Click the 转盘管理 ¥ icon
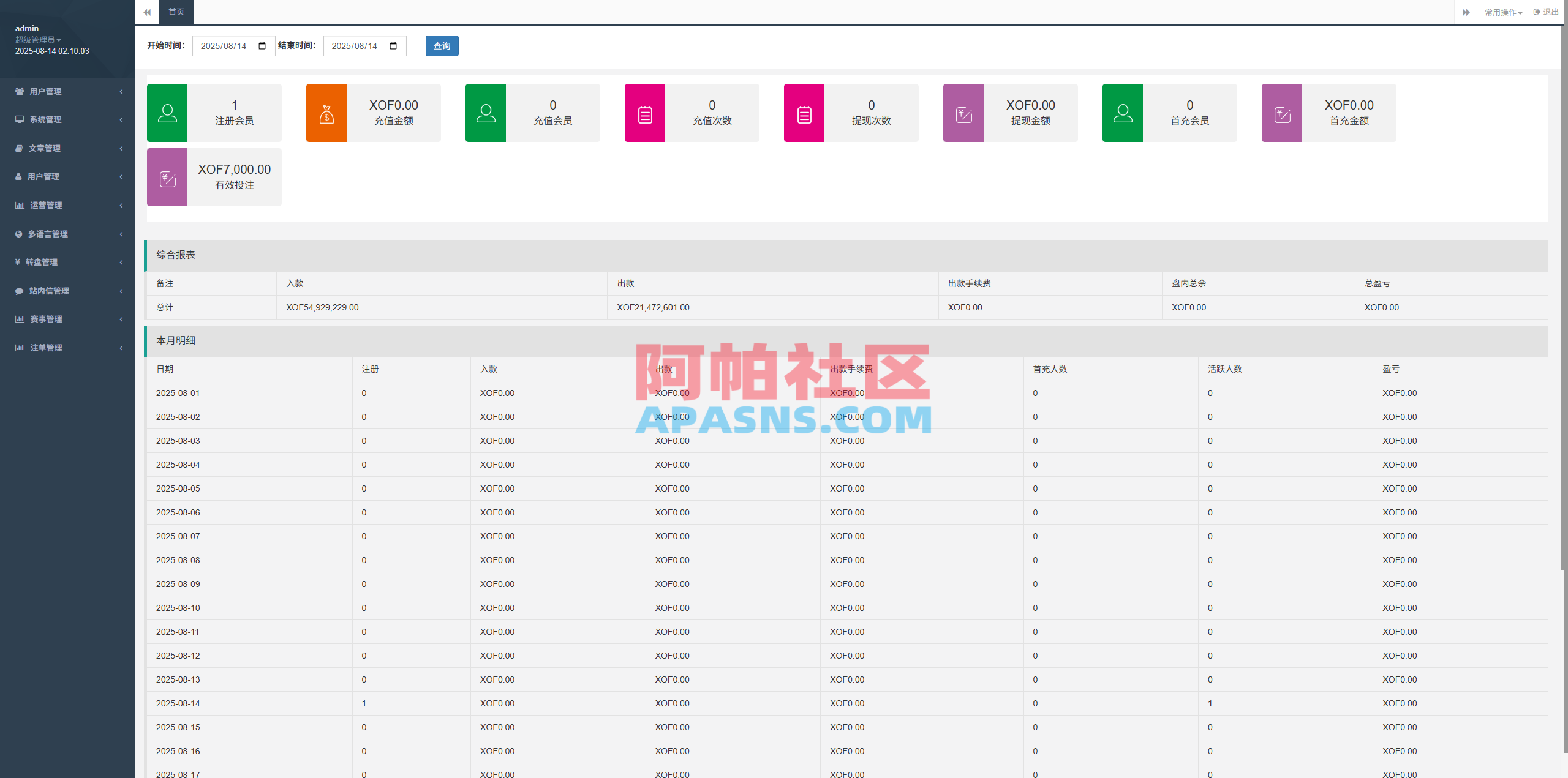The image size is (1568, 778). 18,261
